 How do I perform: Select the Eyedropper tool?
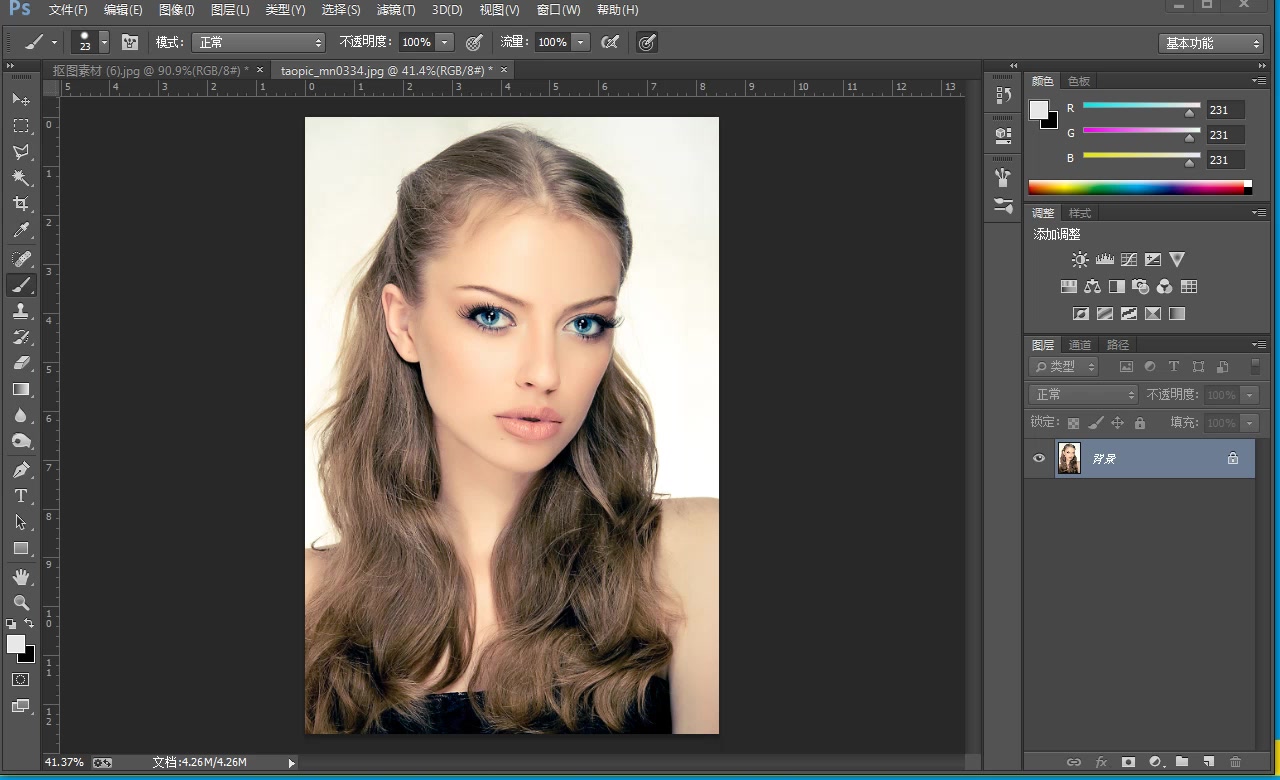pos(21,231)
